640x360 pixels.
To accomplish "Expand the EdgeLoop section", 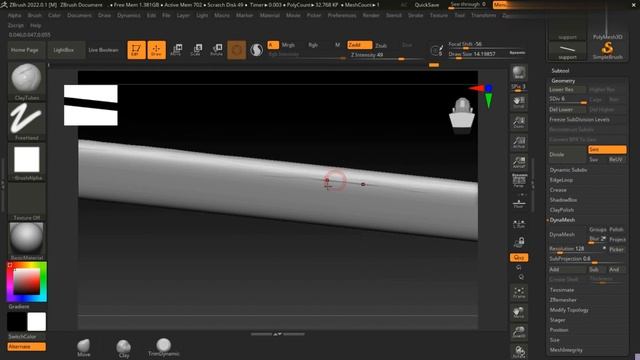I will coord(561,180).
